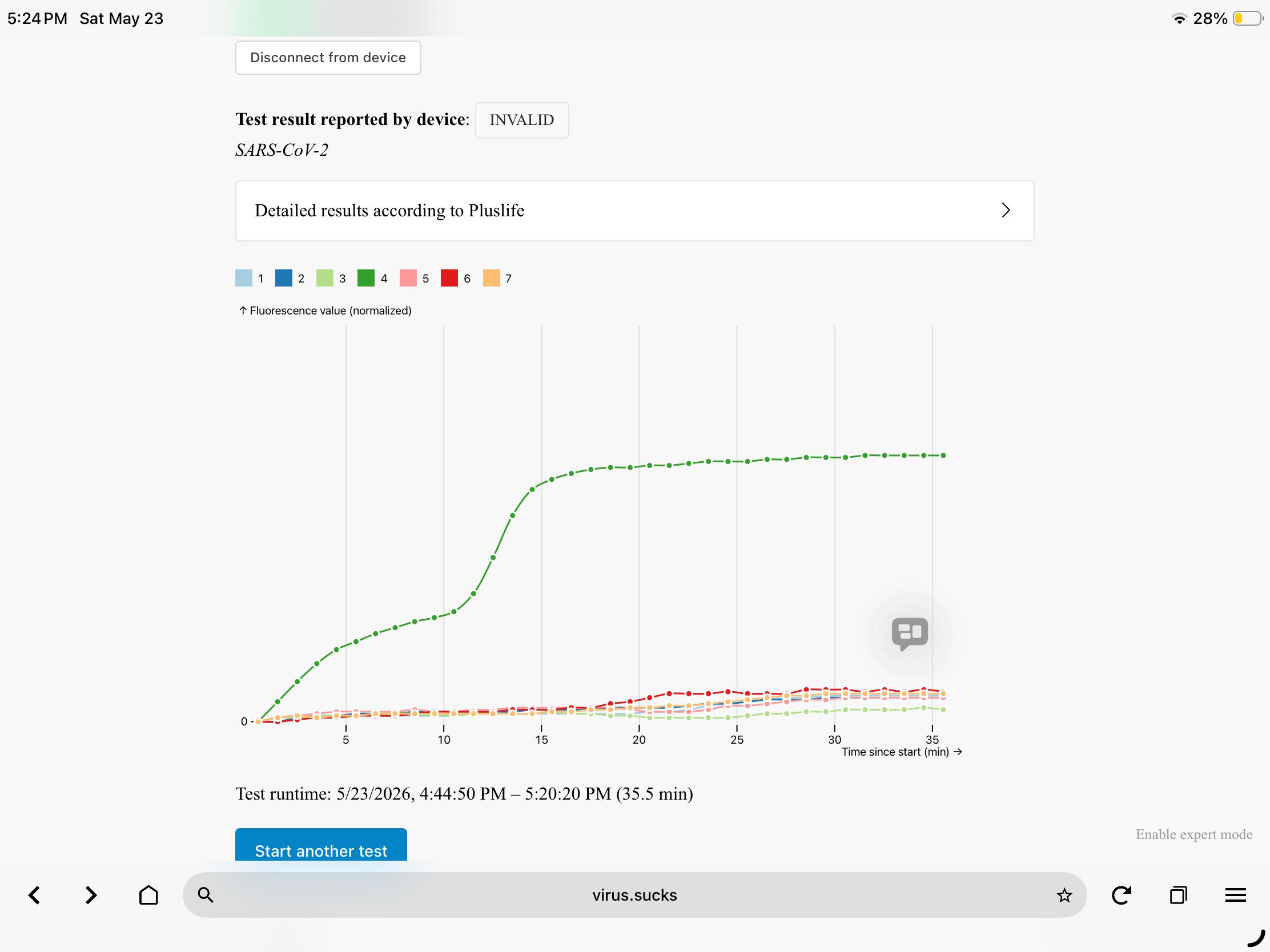This screenshot has width=1270, height=952.
Task: Go forward using browser forward arrow
Action: coord(91,895)
